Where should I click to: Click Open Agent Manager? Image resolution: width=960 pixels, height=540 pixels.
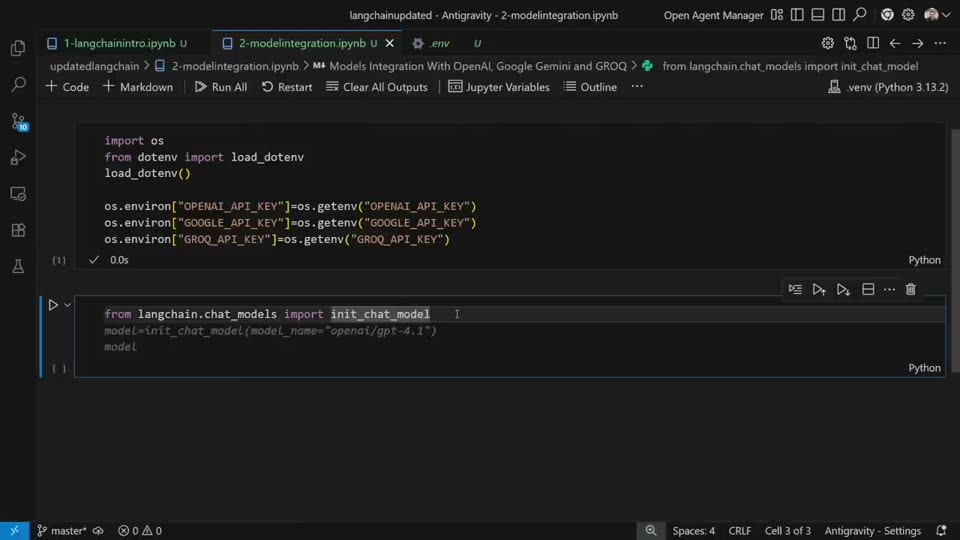[713, 15]
